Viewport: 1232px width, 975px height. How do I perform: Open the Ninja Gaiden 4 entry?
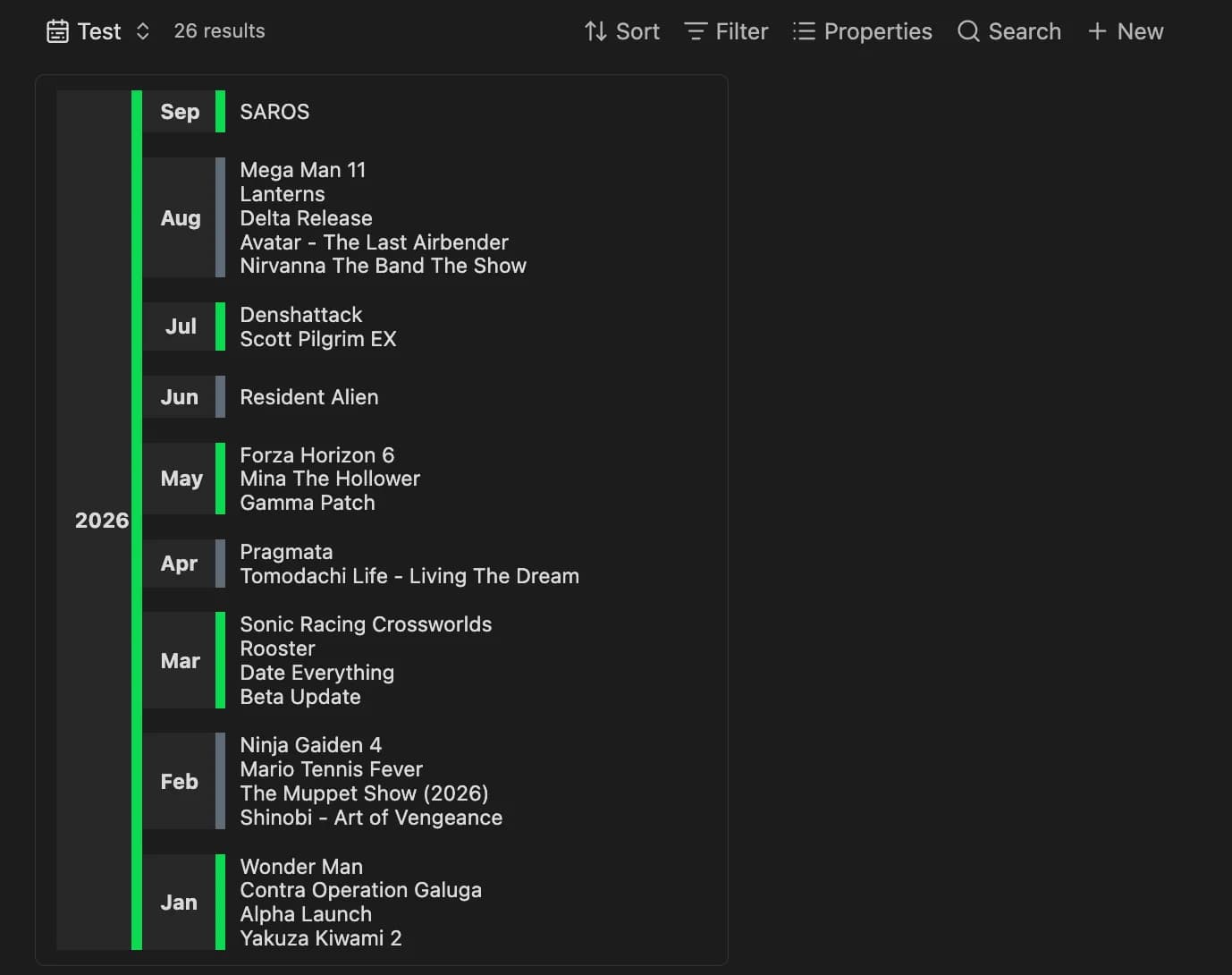[x=311, y=745]
